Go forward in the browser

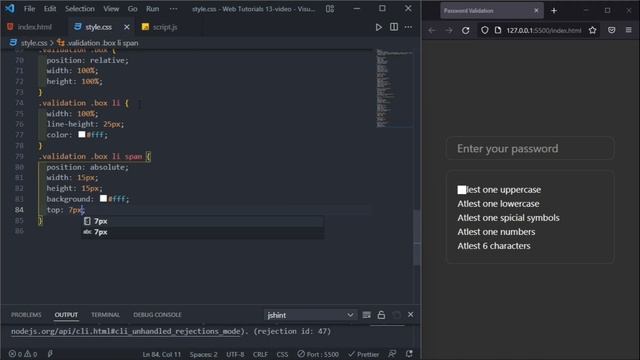coord(449,30)
